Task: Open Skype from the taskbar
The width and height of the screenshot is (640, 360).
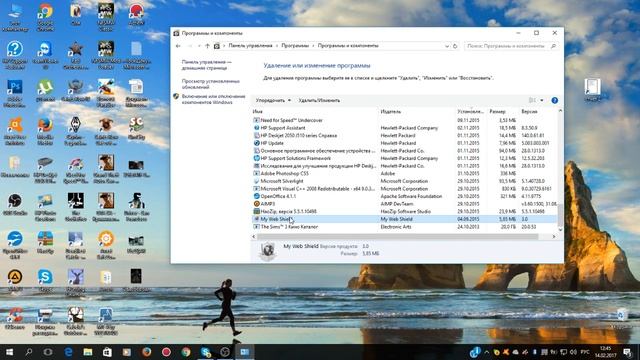Action: point(205,352)
